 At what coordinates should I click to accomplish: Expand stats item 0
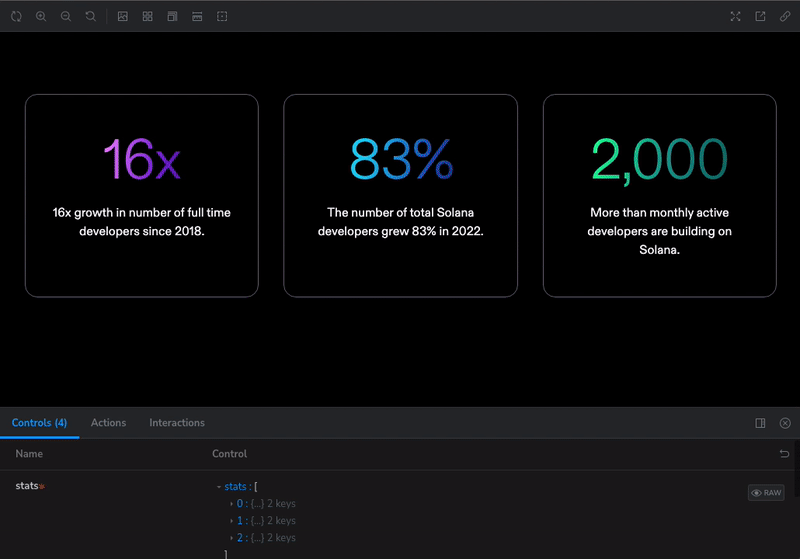click(x=231, y=504)
